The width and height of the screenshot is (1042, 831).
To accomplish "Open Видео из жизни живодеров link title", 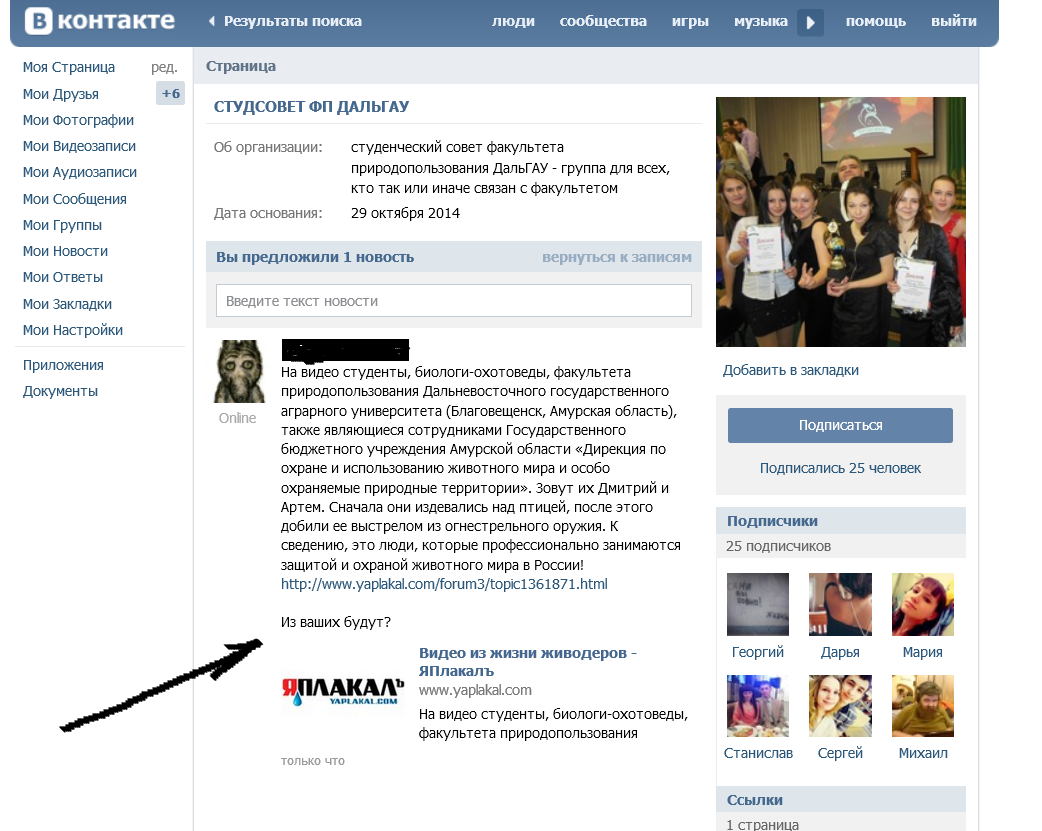I will [x=528, y=661].
